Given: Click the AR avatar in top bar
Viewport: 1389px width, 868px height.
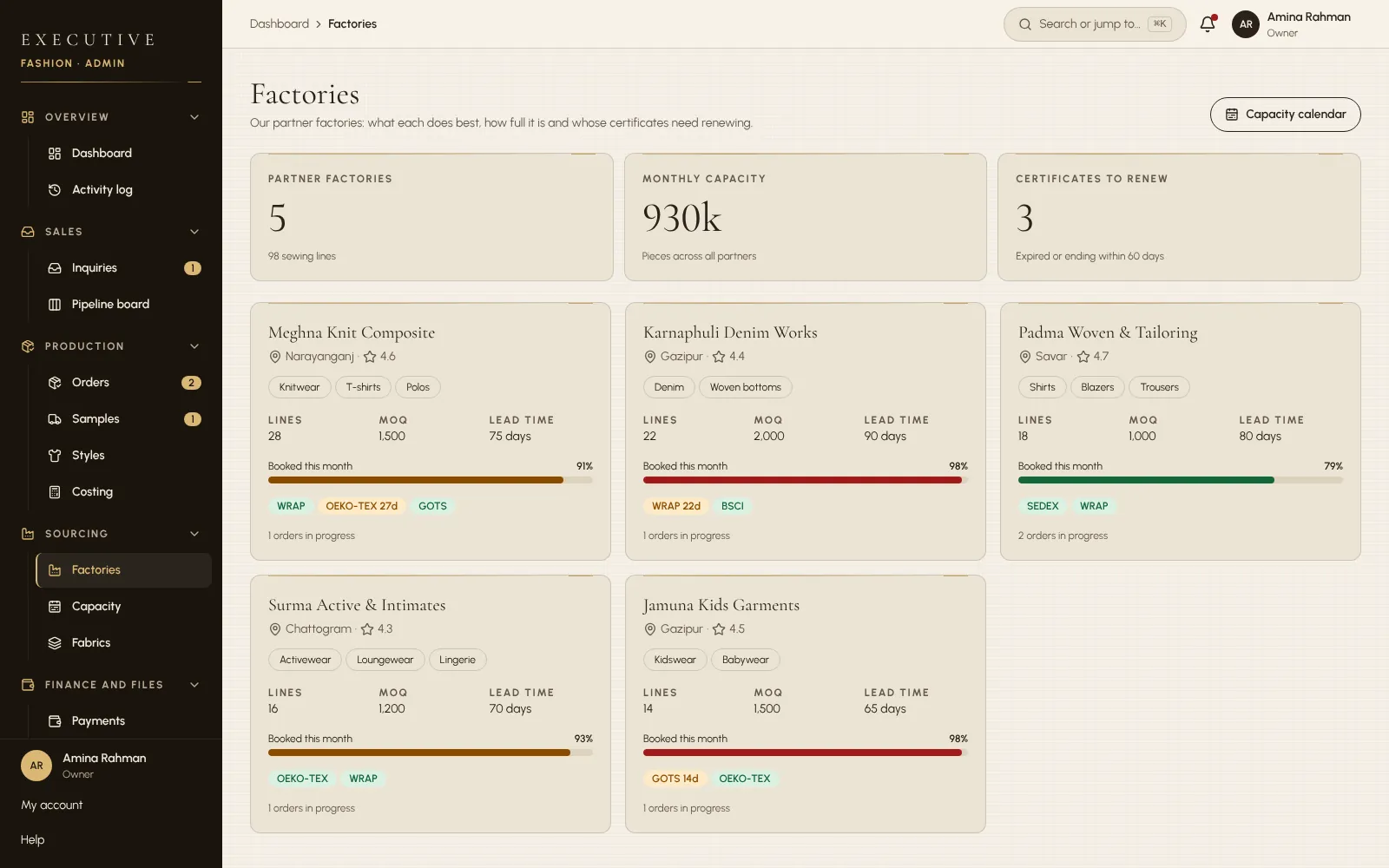Looking at the screenshot, I should click(1246, 24).
